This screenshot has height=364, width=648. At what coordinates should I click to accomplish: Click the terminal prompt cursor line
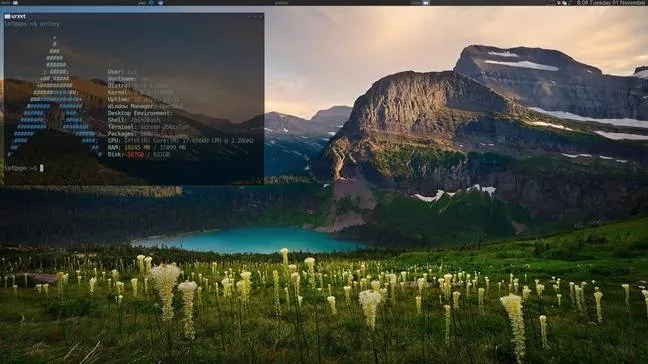[24, 168]
